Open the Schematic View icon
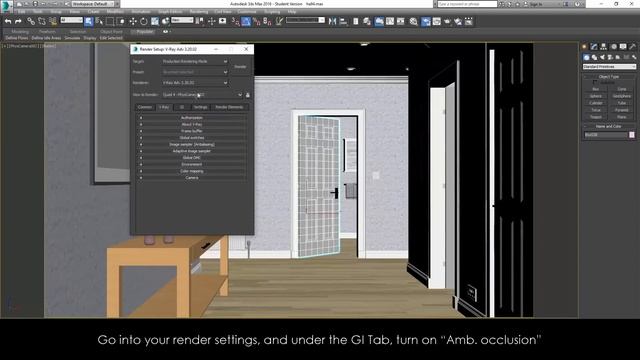640x360 pixels. pos(401,21)
